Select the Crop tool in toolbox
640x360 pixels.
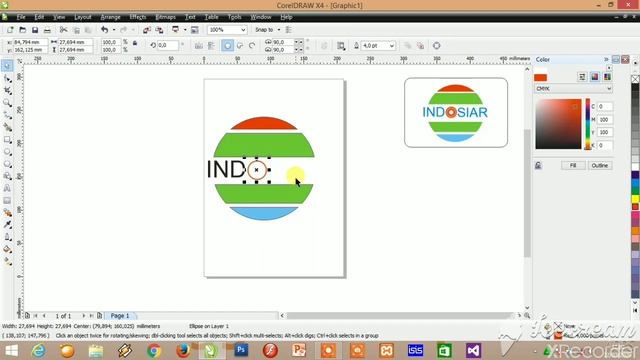click(7, 91)
